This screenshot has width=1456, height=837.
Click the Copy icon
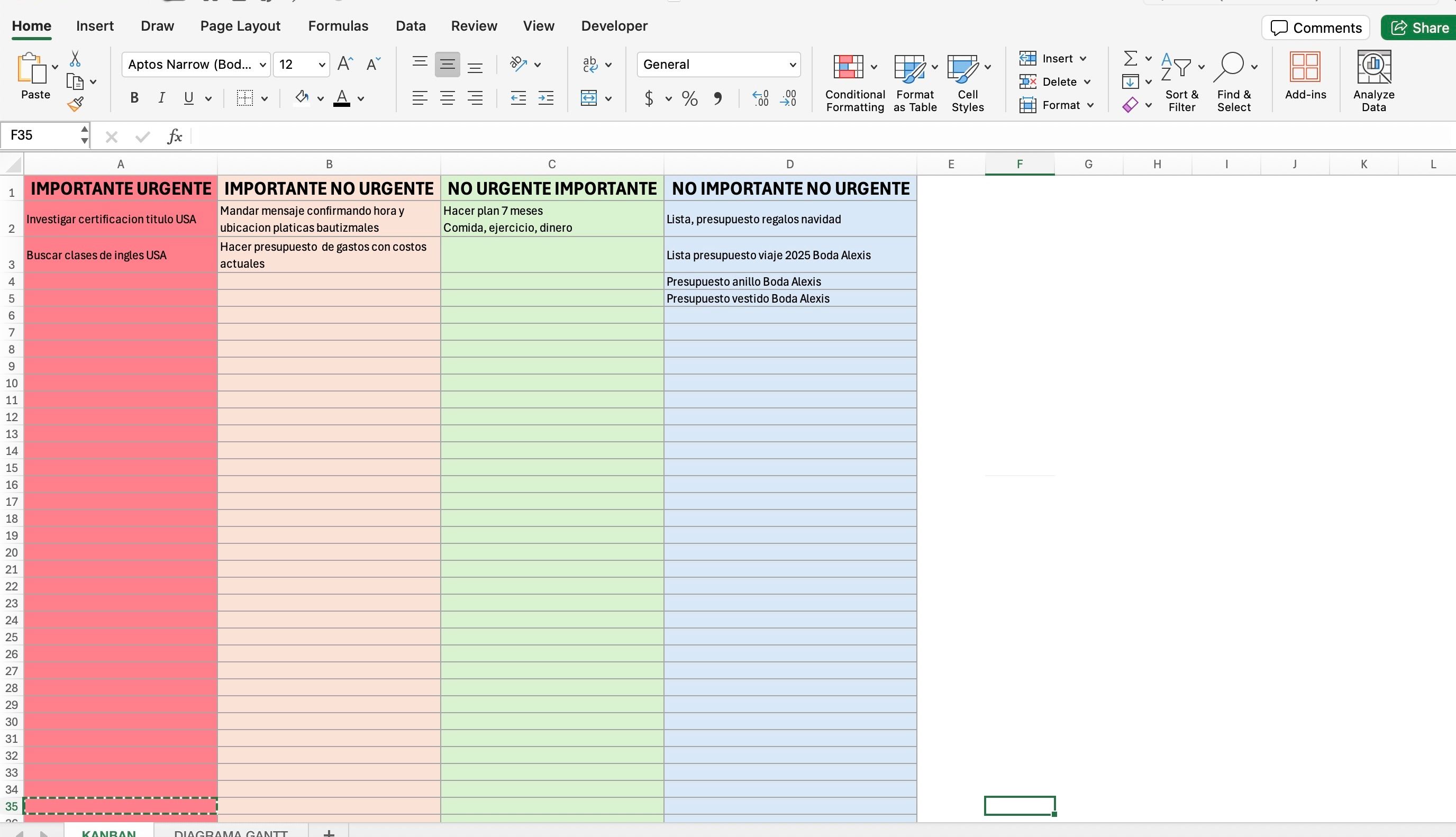click(x=75, y=81)
